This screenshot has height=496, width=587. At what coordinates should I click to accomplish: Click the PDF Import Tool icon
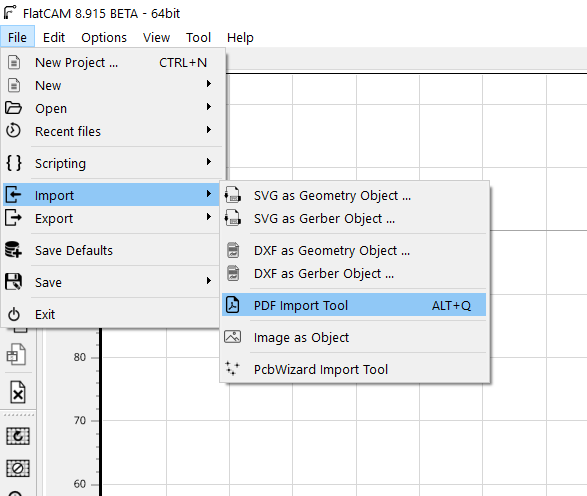(x=233, y=305)
